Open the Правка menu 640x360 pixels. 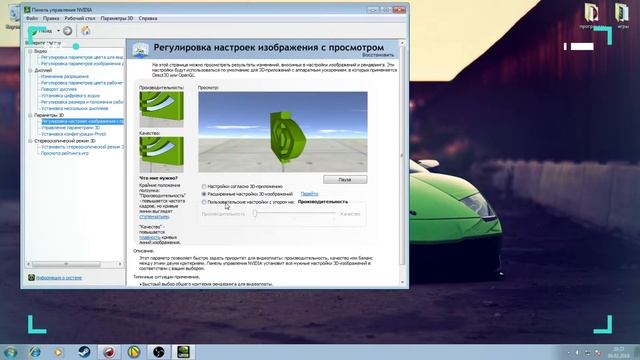coord(51,18)
